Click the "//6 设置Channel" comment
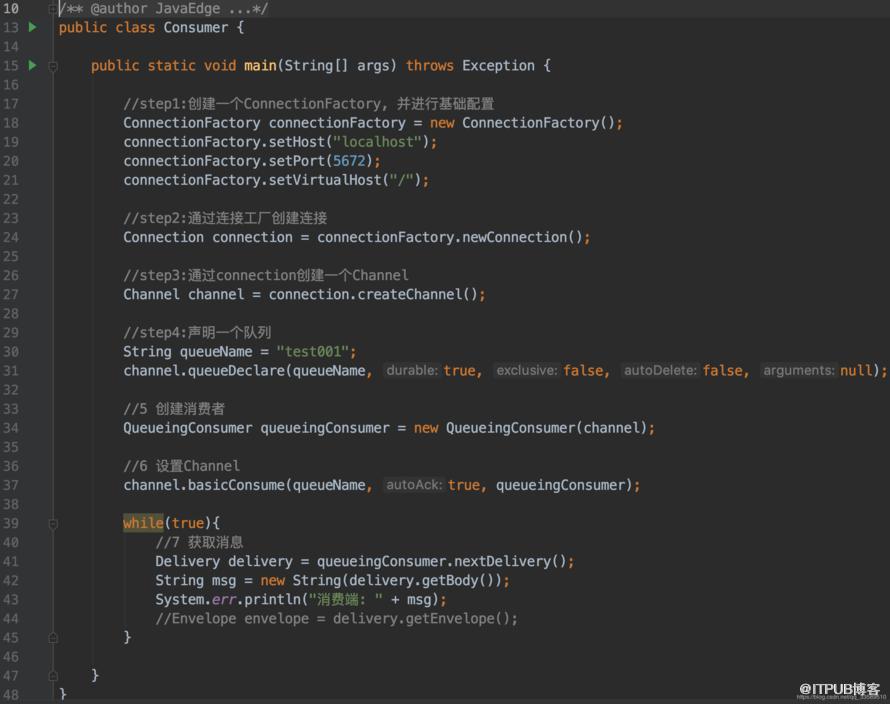The height and width of the screenshot is (704, 890). tap(182, 466)
